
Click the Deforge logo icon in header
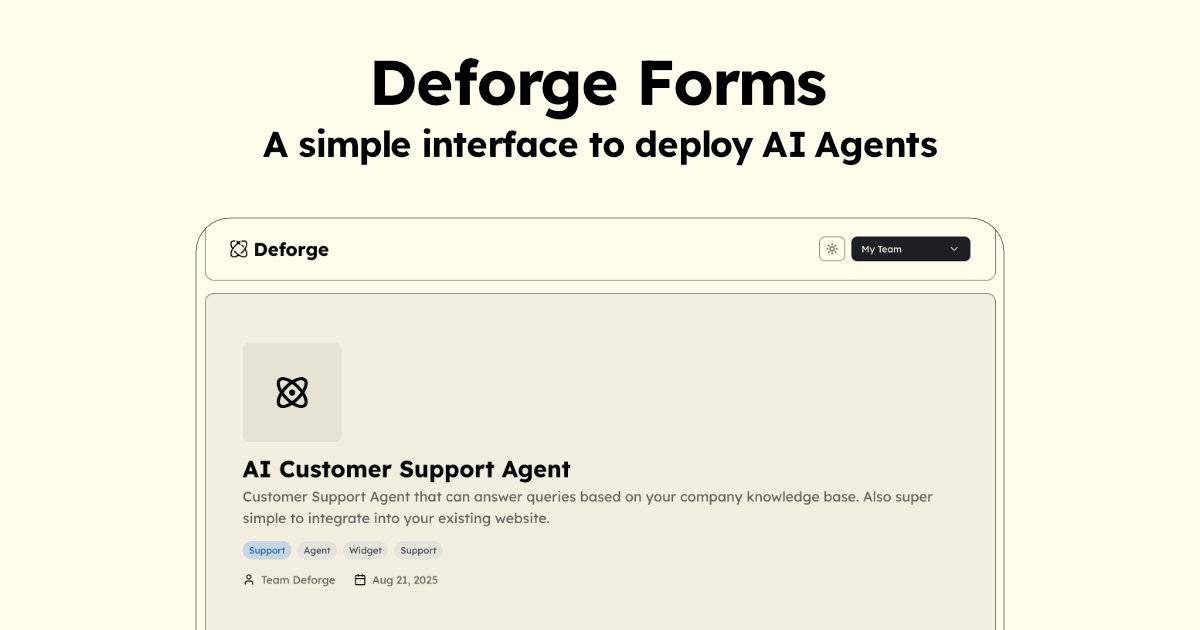(x=238, y=249)
